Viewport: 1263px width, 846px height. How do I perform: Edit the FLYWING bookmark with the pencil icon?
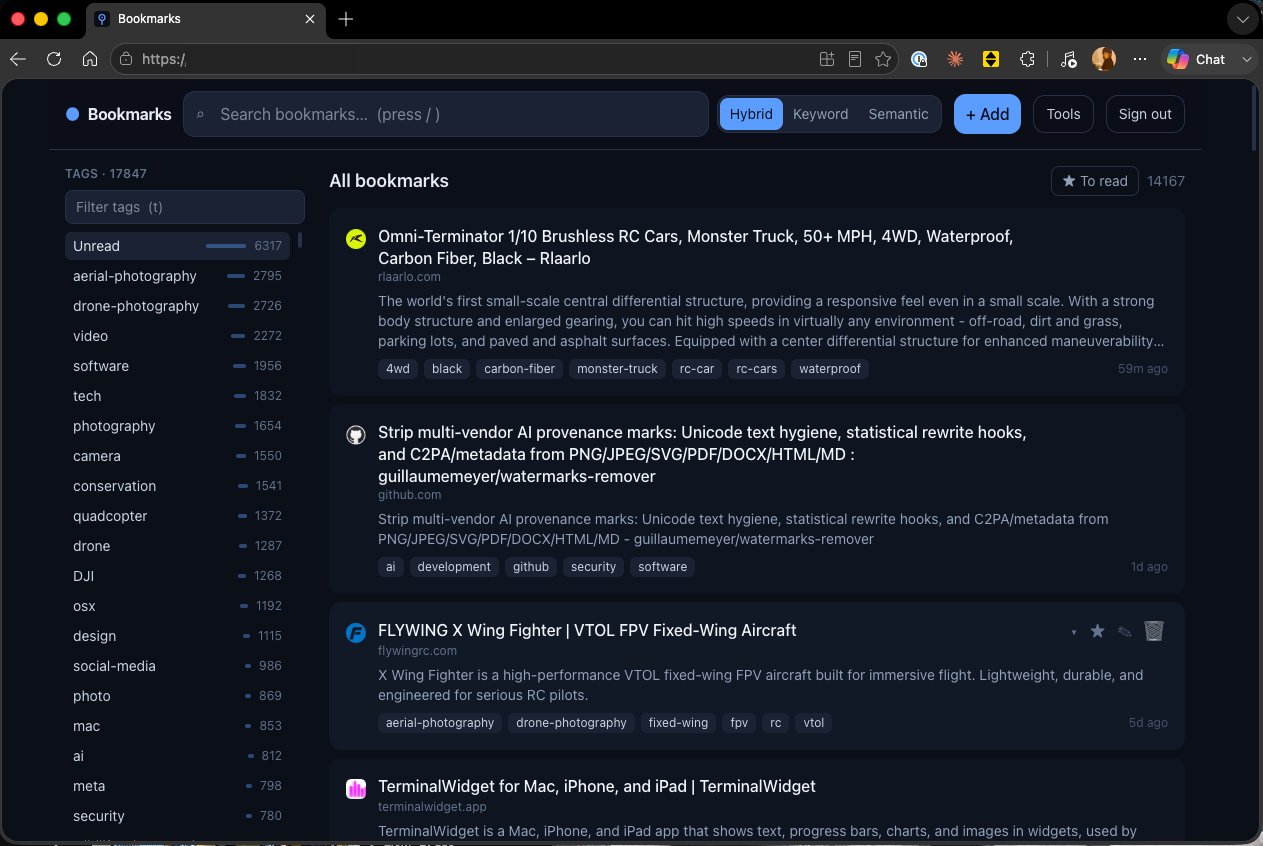point(1125,631)
